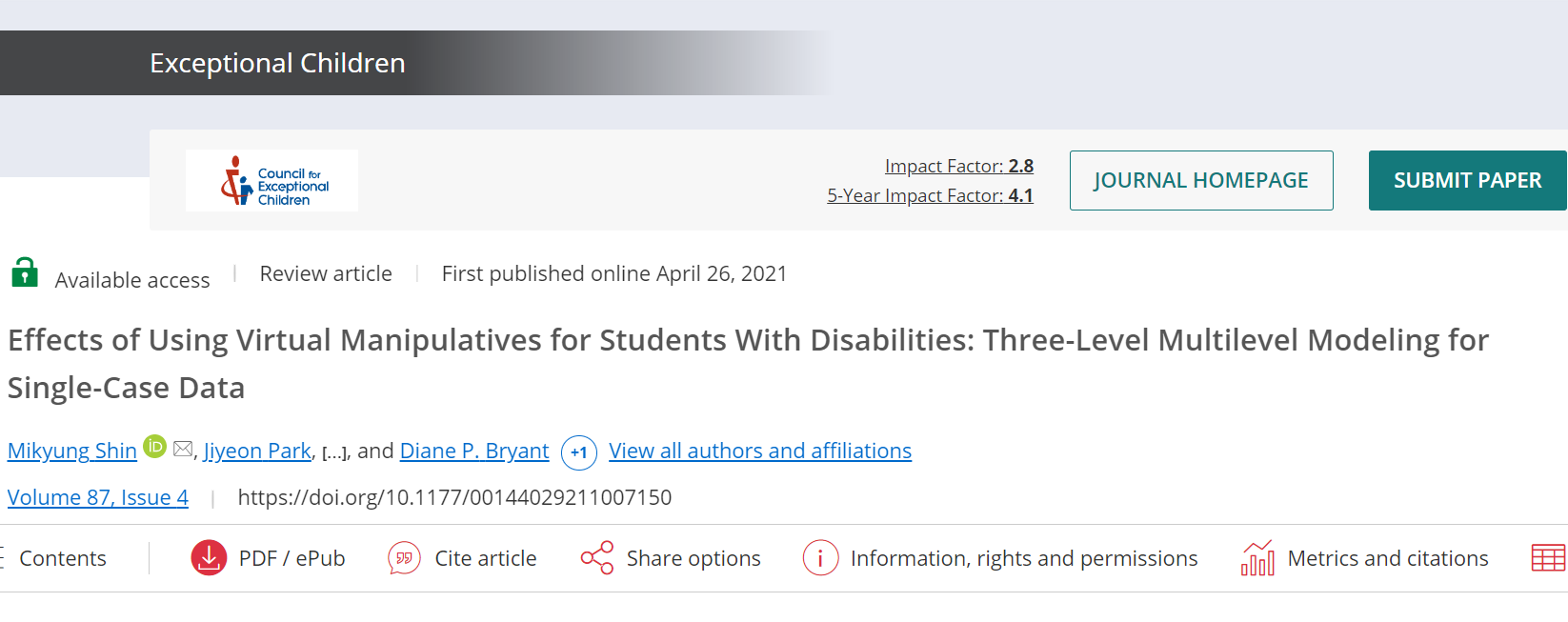Viewport: 1568px width, 622px height.
Task: Click the Council for Exceptional Children logo
Action: (x=271, y=181)
